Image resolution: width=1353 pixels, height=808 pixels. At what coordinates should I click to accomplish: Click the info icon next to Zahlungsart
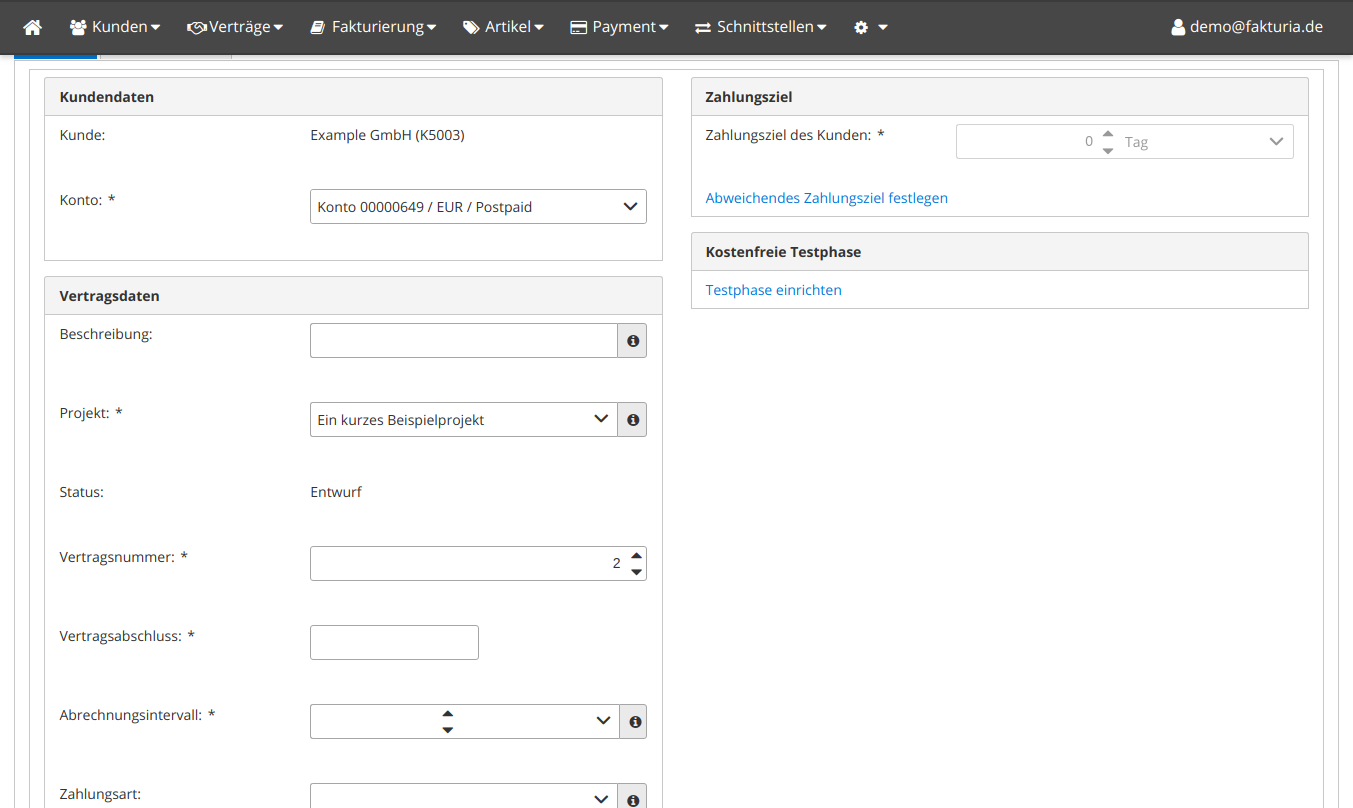tap(632, 799)
